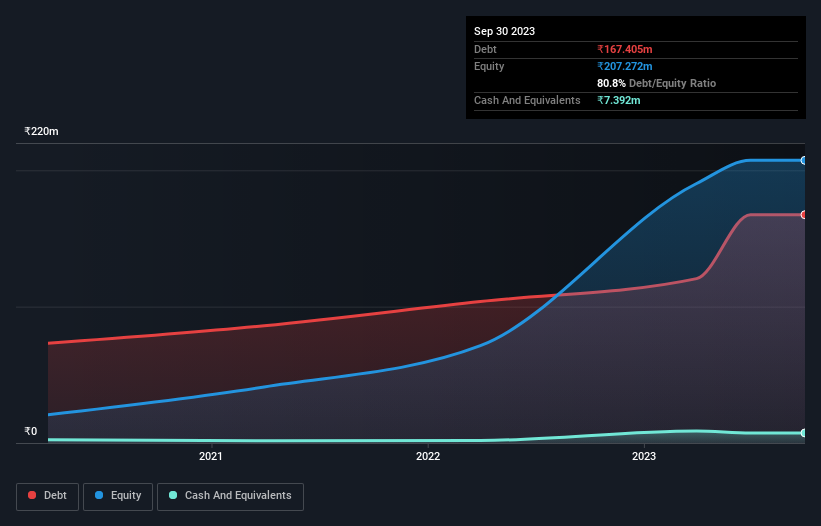This screenshot has width=821, height=526.
Task: Click Cash And Equivalents label in tooltip
Action: pos(527,100)
